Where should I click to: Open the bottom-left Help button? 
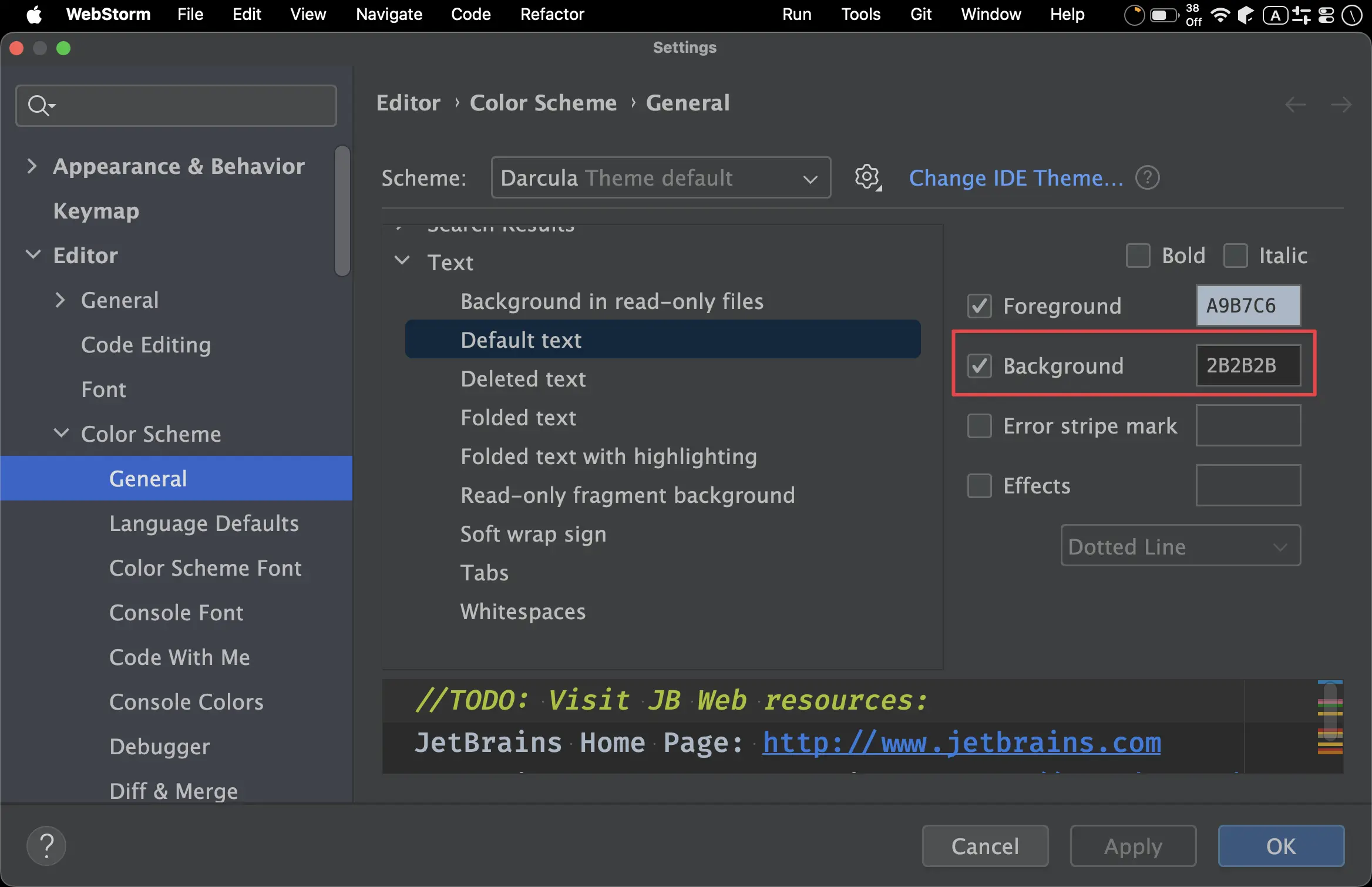pos(46,846)
